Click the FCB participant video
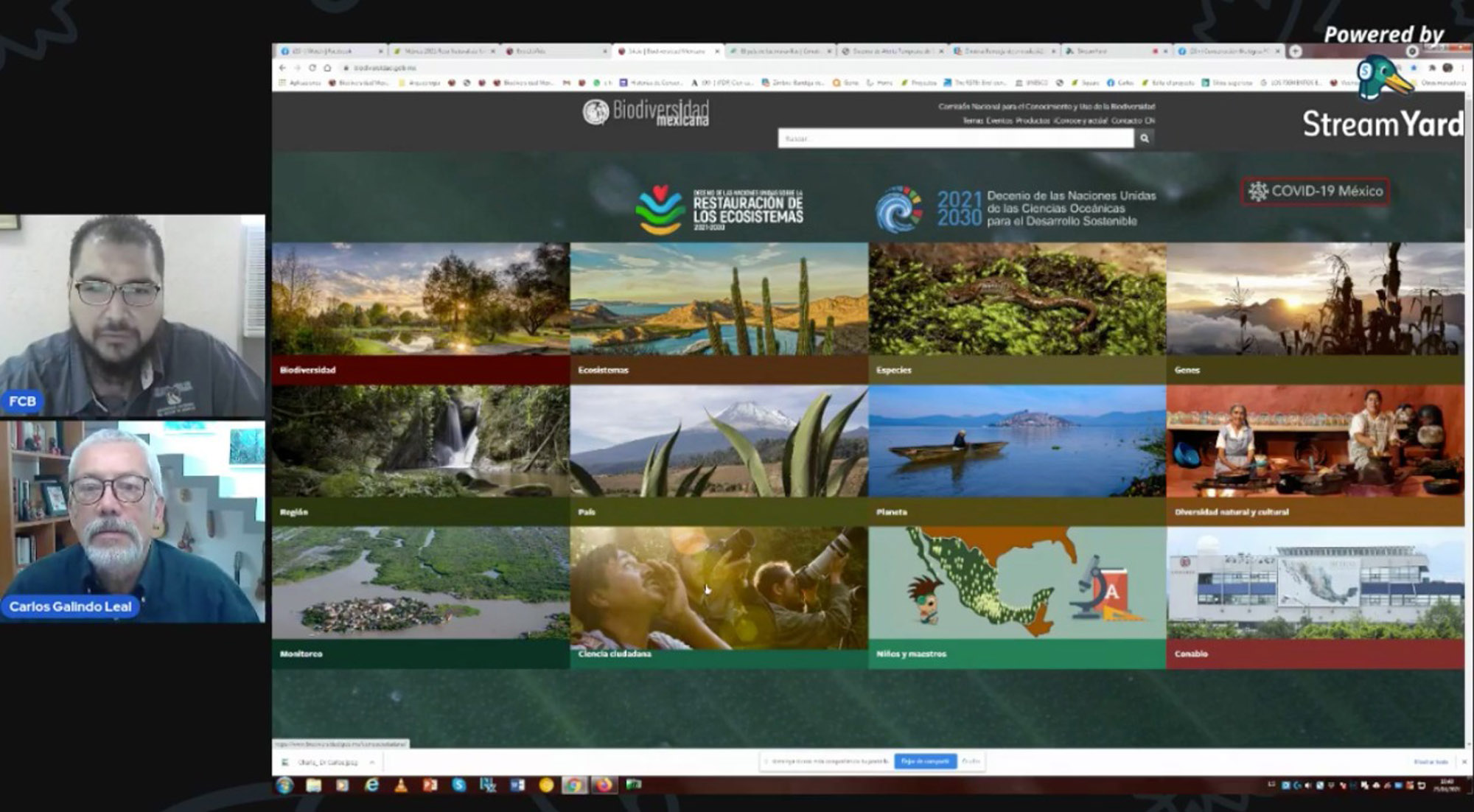Viewport: 1474px width, 812px height. pyautogui.click(x=133, y=316)
